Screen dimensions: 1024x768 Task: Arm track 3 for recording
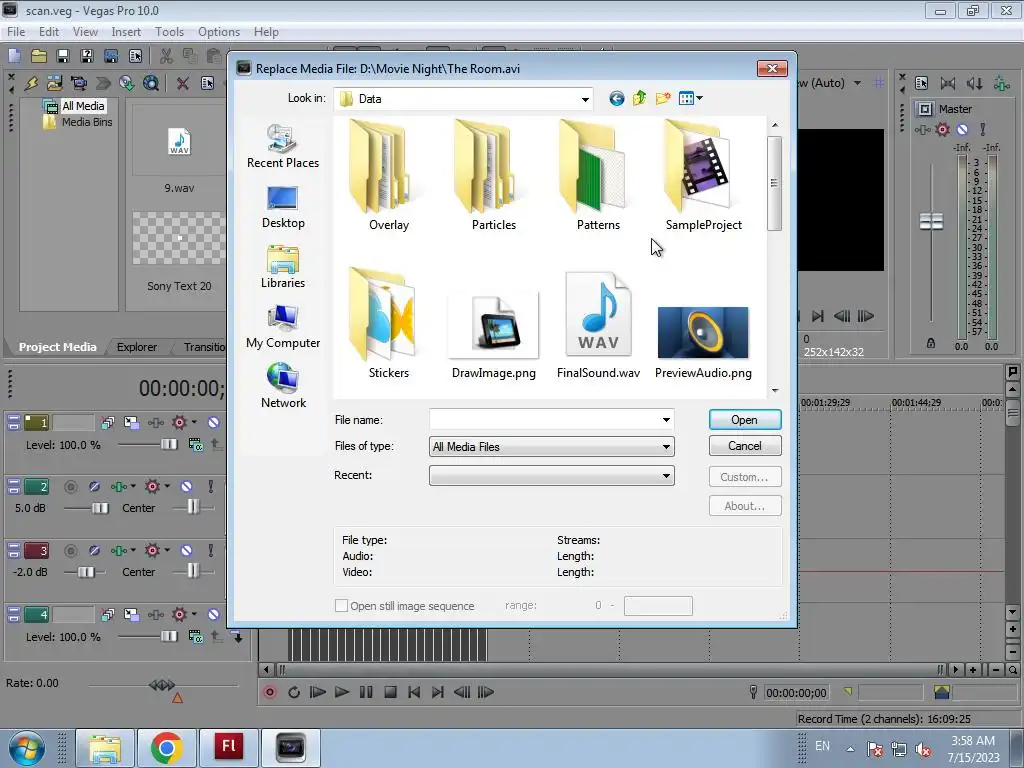coord(71,551)
